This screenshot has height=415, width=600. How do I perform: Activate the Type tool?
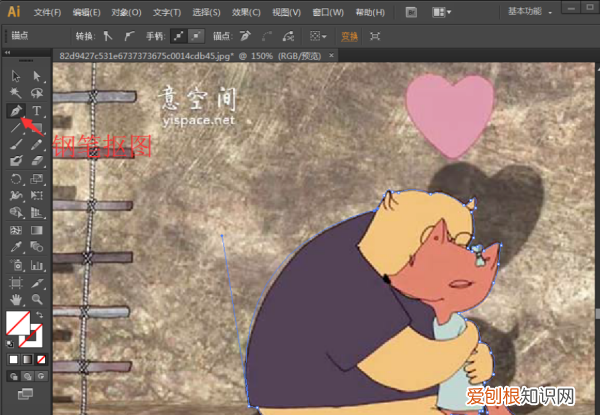tap(36, 110)
